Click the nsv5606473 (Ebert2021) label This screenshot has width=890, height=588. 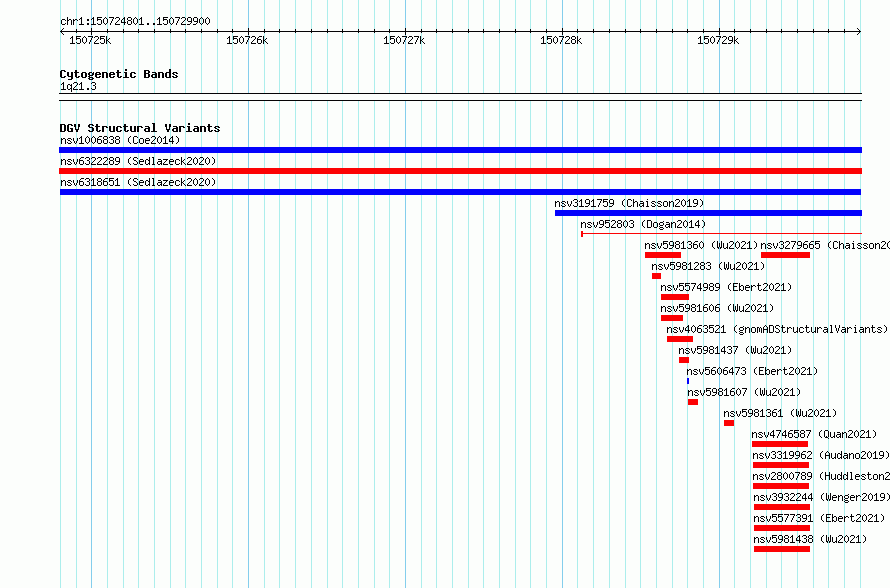tap(752, 371)
